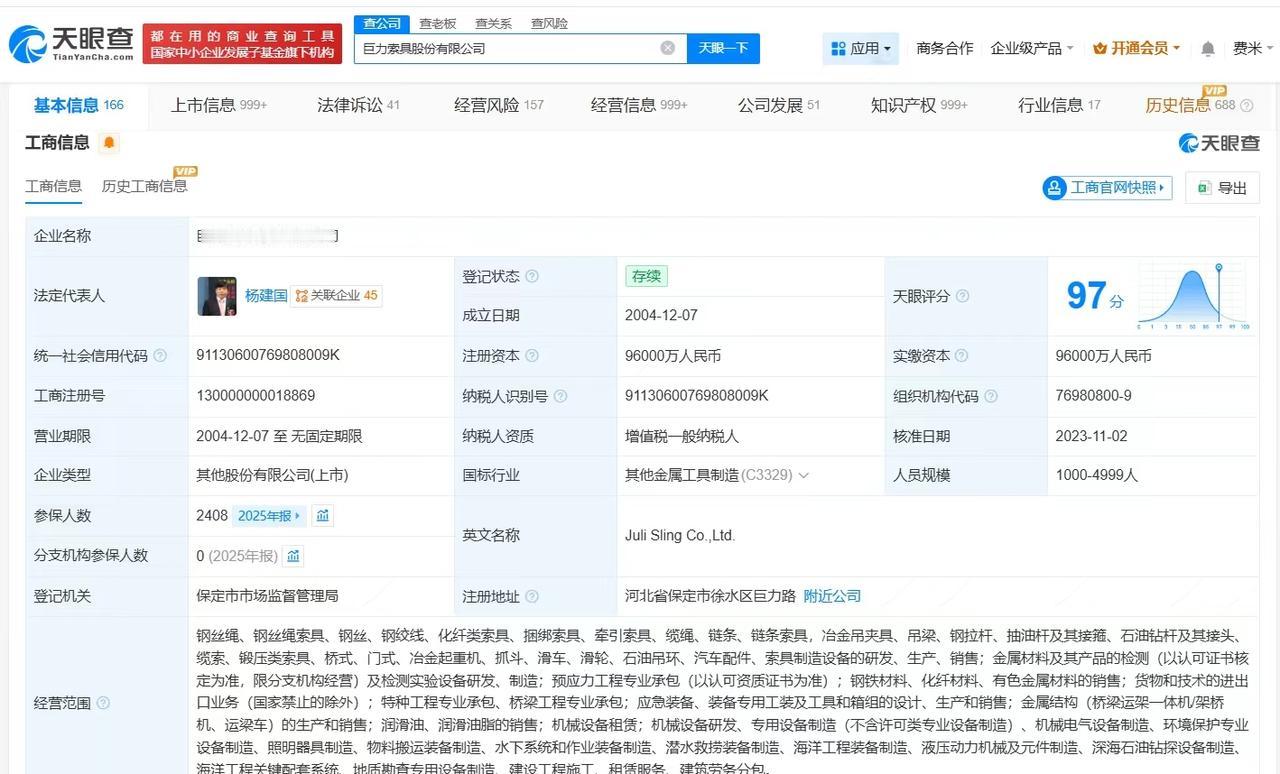Open the 附近公司 link
The height and width of the screenshot is (774, 1280).
[832, 596]
